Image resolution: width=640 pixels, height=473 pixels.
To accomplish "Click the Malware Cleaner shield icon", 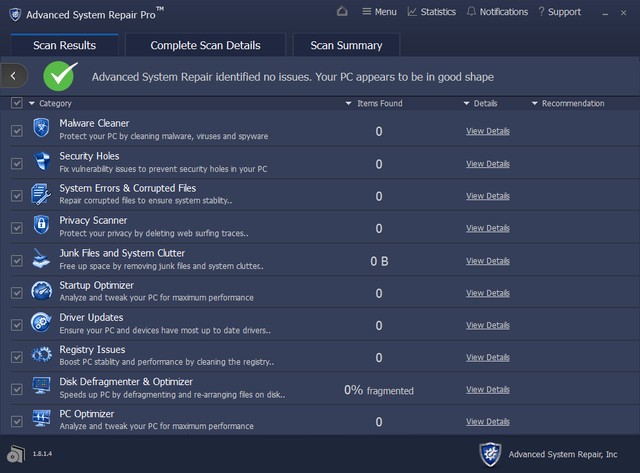I will click(x=41, y=129).
